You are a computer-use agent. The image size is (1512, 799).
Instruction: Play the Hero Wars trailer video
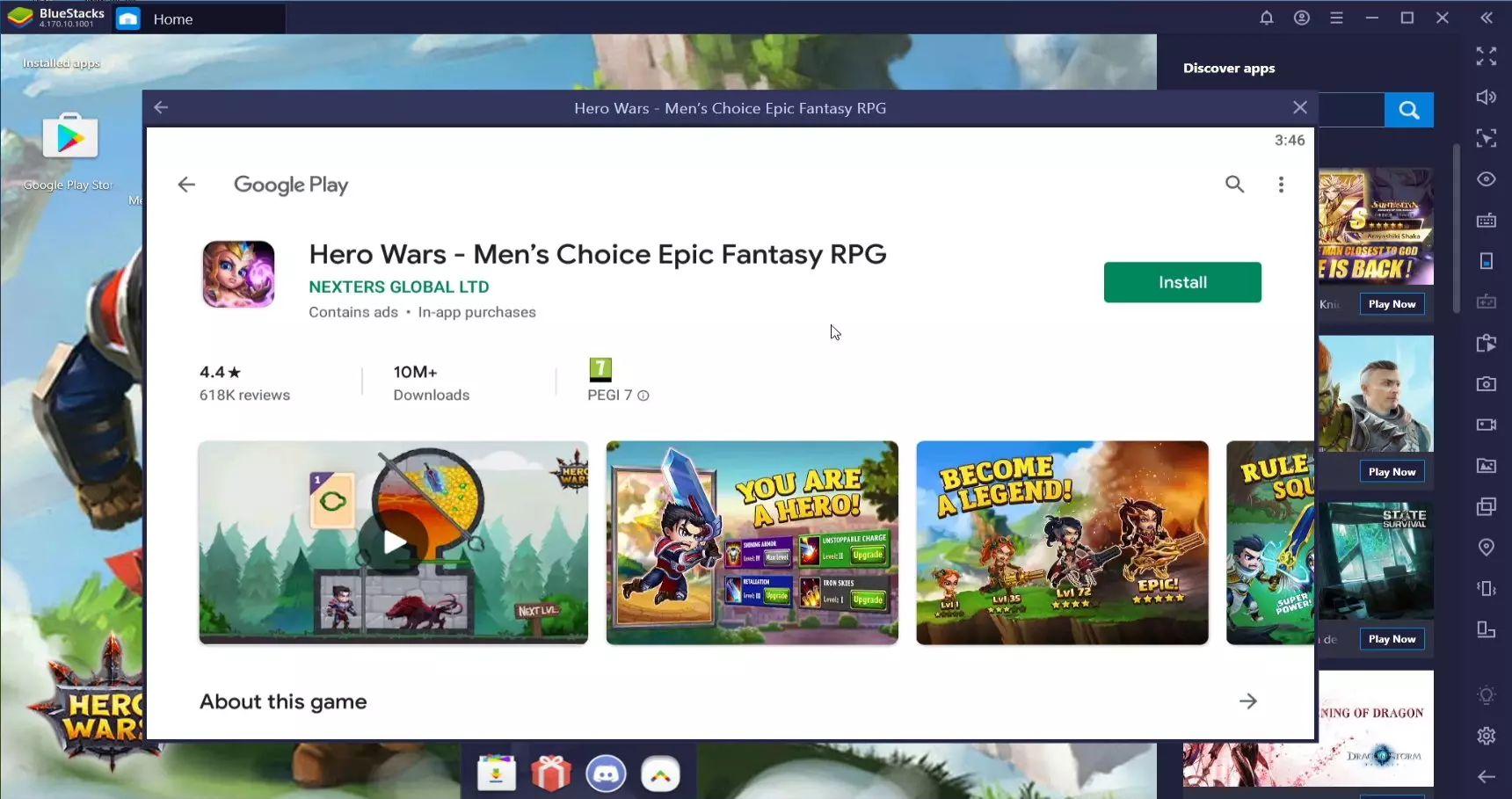point(393,542)
